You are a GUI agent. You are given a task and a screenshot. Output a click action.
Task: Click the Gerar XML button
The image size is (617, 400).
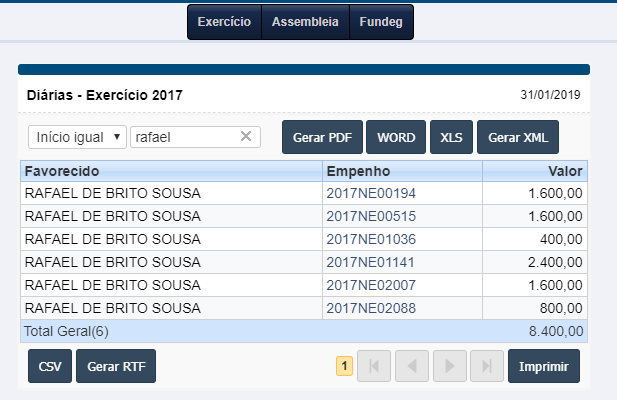pos(517,137)
